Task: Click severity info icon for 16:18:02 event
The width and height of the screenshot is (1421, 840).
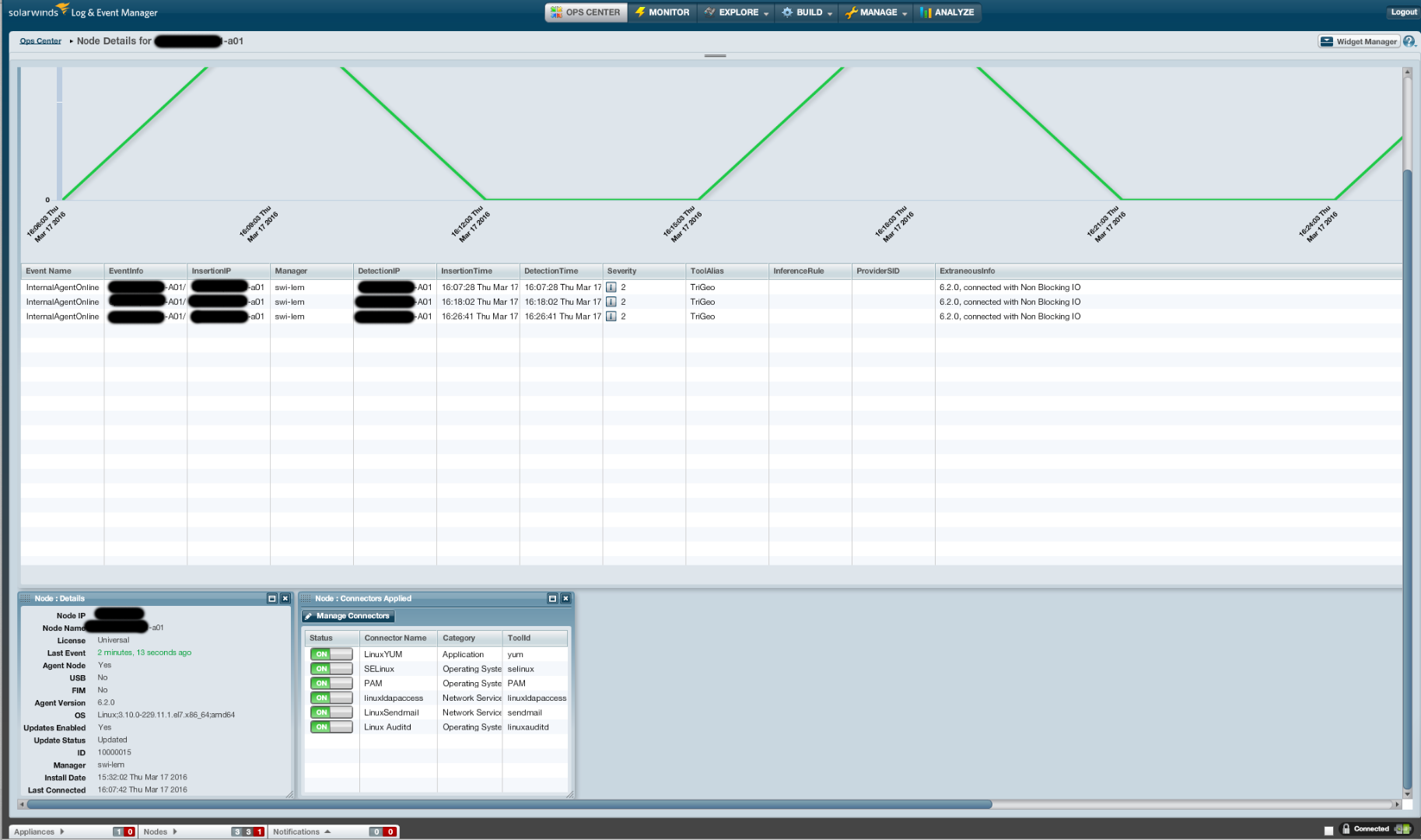Action: pos(611,302)
